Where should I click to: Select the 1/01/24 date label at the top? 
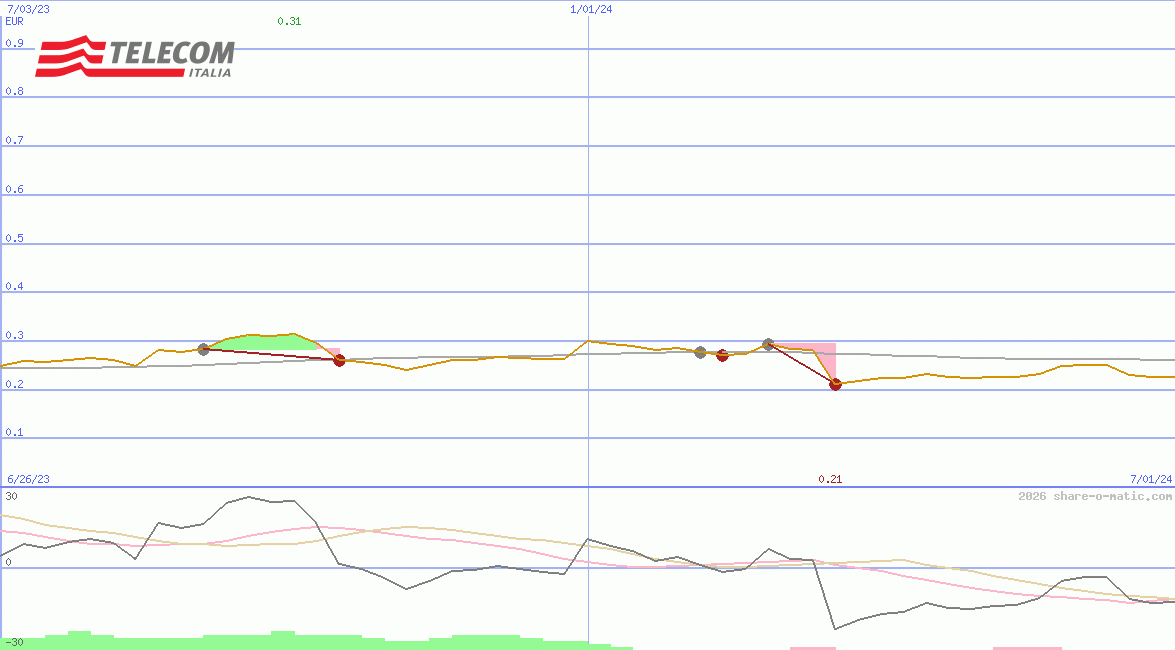coord(591,9)
